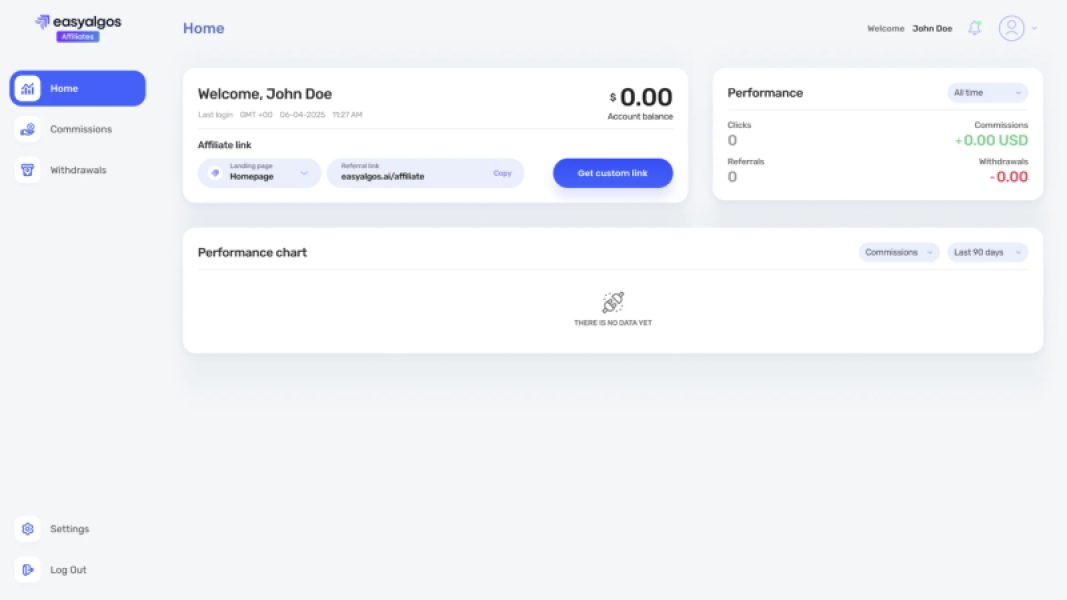
Task: Click the user profile avatar icon
Action: point(1011,28)
